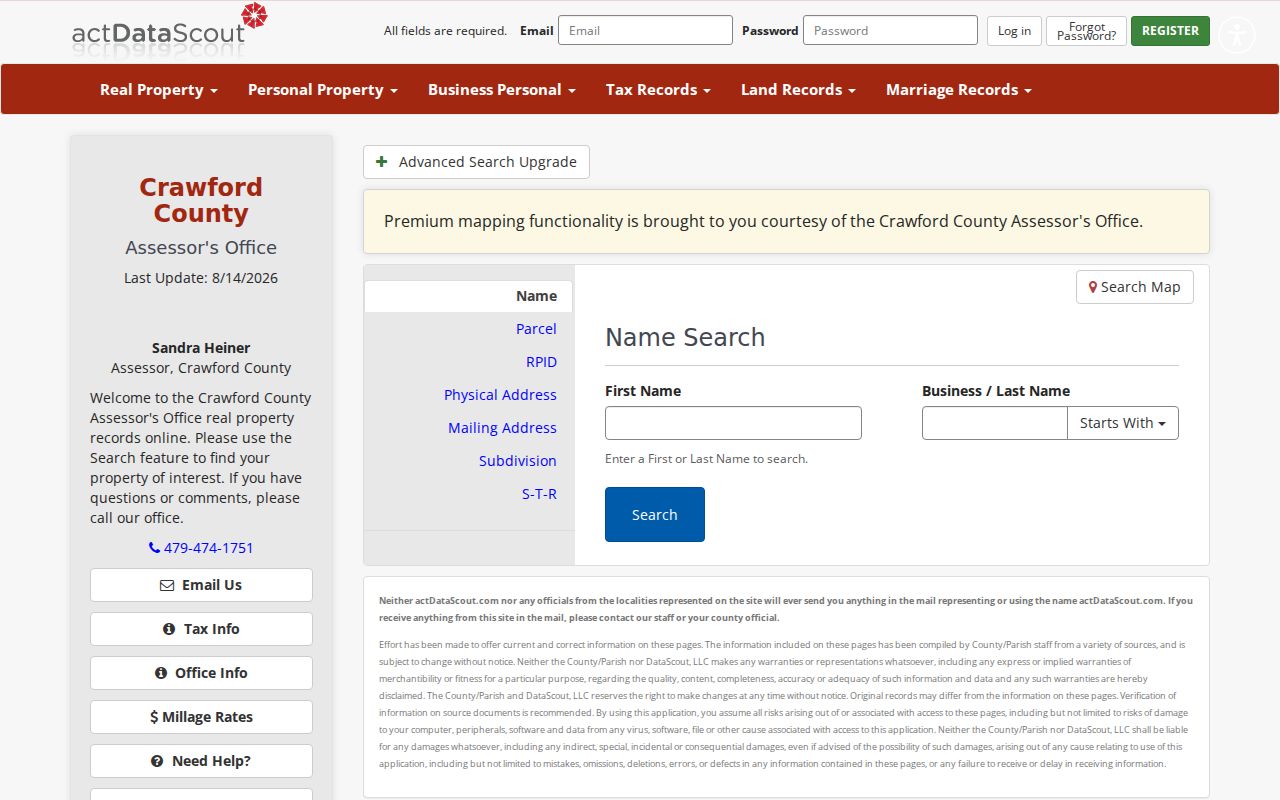1280x800 pixels.
Task: Click the question mark icon on Need Help
Action: [x=157, y=761]
